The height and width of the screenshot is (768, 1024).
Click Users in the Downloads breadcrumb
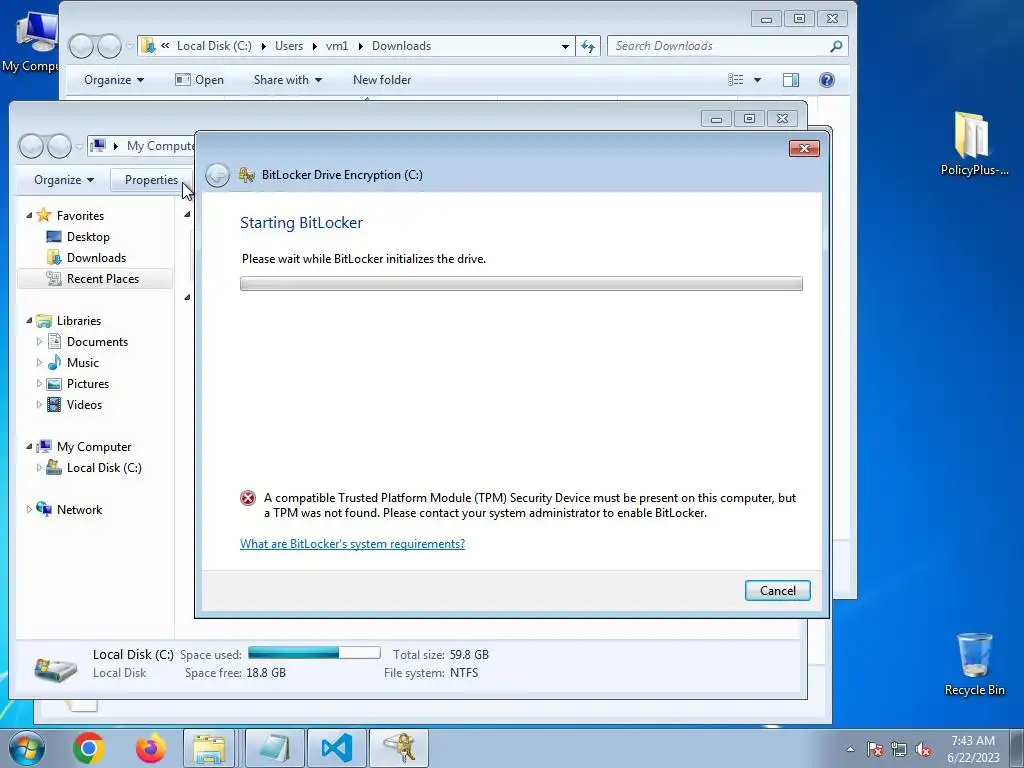pos(289,46)
